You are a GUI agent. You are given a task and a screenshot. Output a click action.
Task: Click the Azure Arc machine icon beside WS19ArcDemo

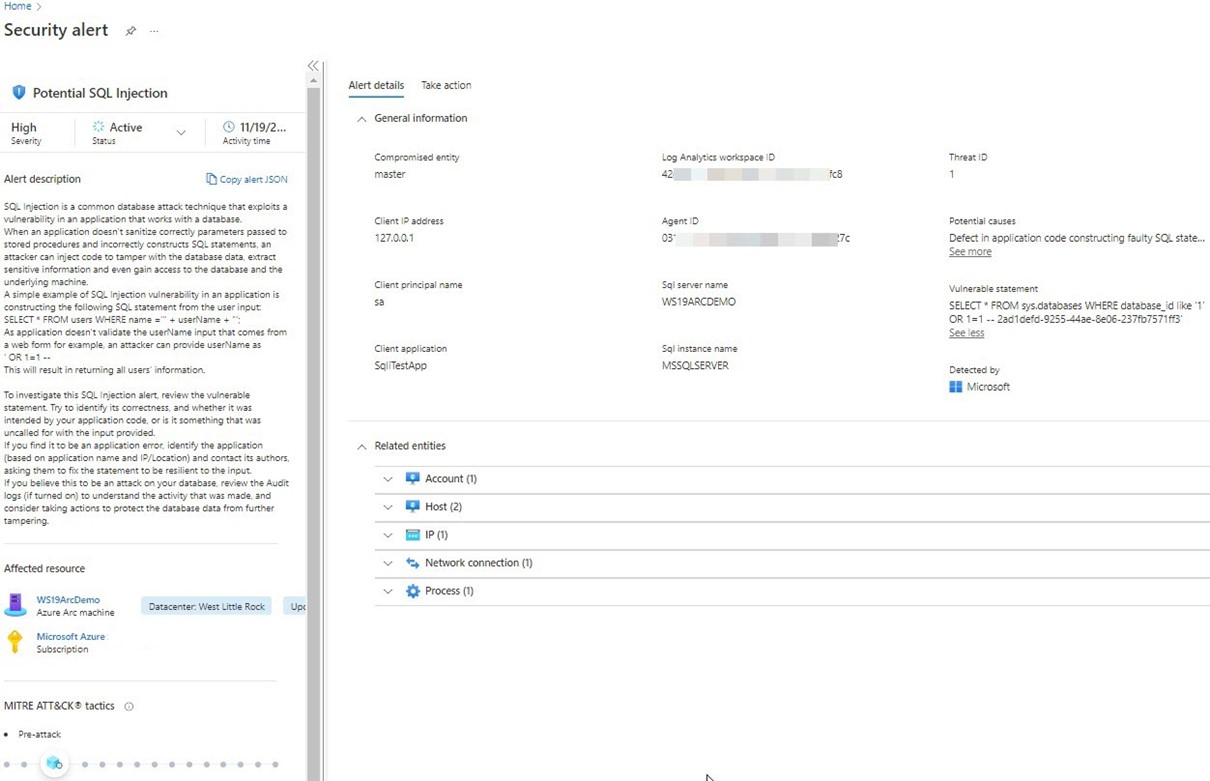coord(15,605)
